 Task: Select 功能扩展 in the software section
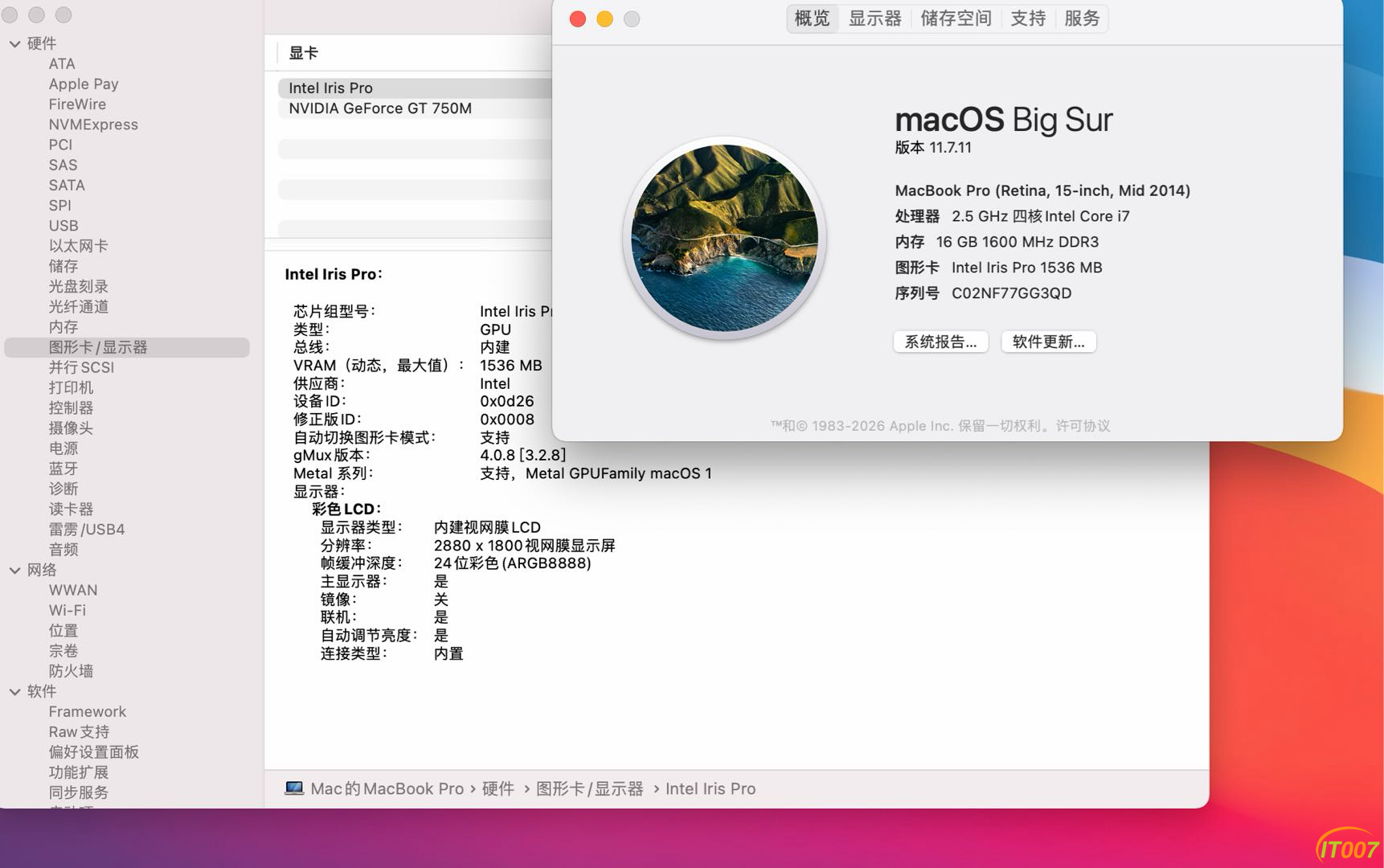pos(78,772)
